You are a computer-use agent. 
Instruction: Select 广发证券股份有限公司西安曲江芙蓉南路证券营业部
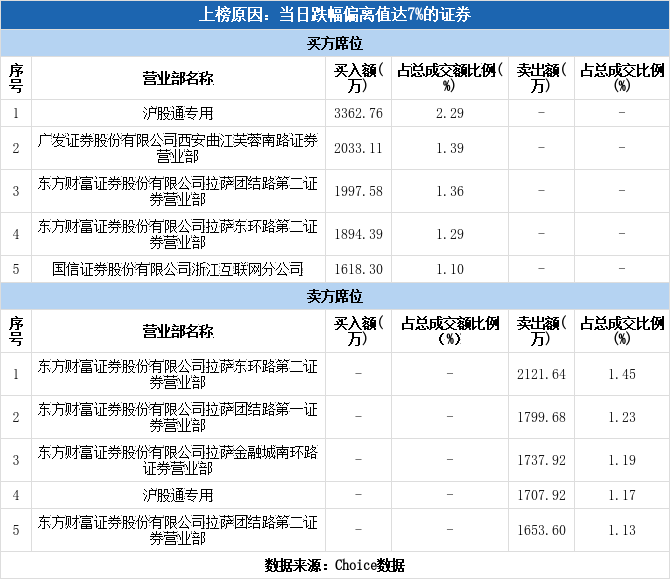pos(178,148)
